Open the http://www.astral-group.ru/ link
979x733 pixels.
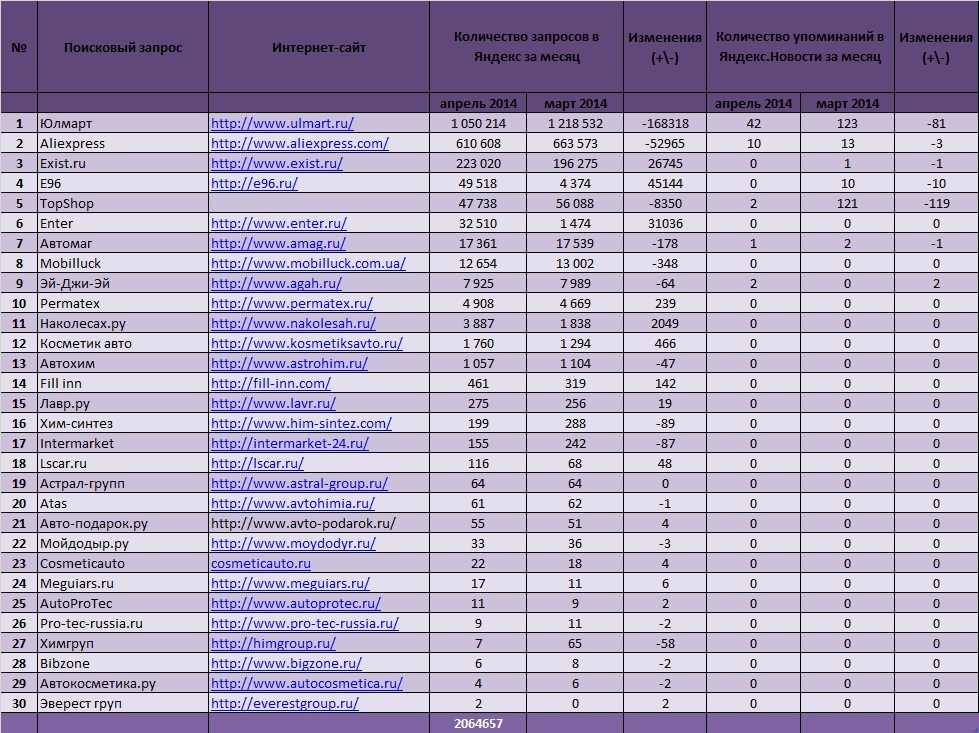[299, 483]
